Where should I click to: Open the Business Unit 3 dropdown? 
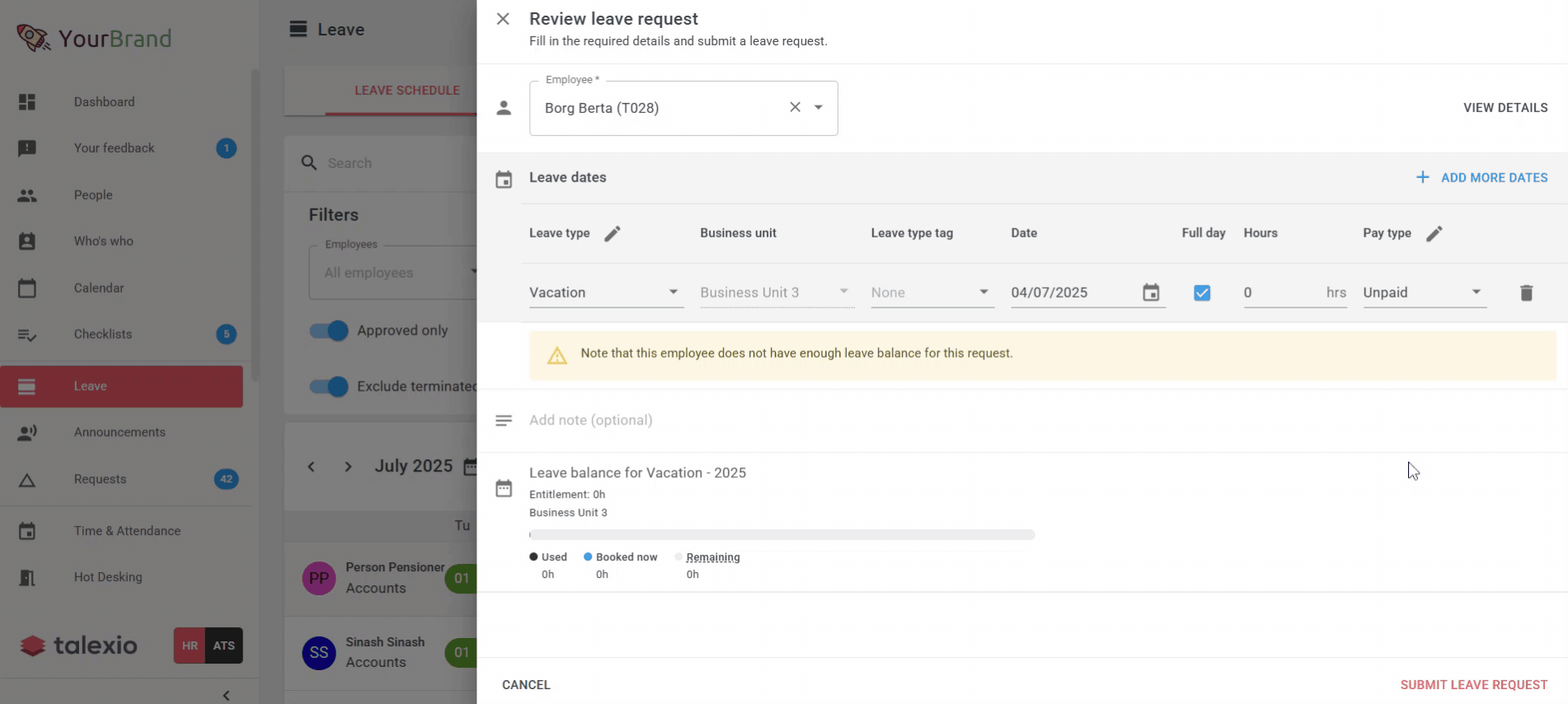[x=777, y=293]
